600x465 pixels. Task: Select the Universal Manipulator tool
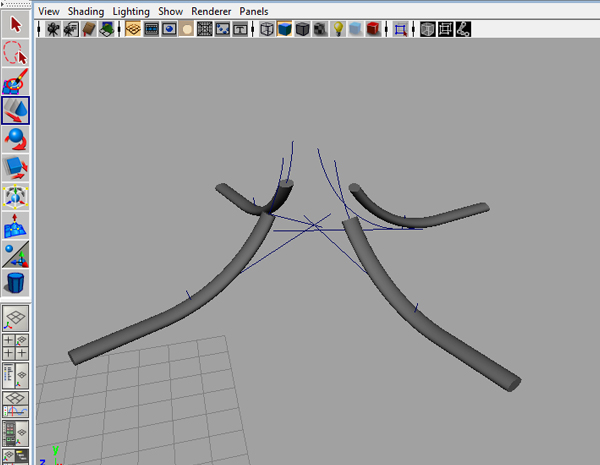[x=16, y=196]
